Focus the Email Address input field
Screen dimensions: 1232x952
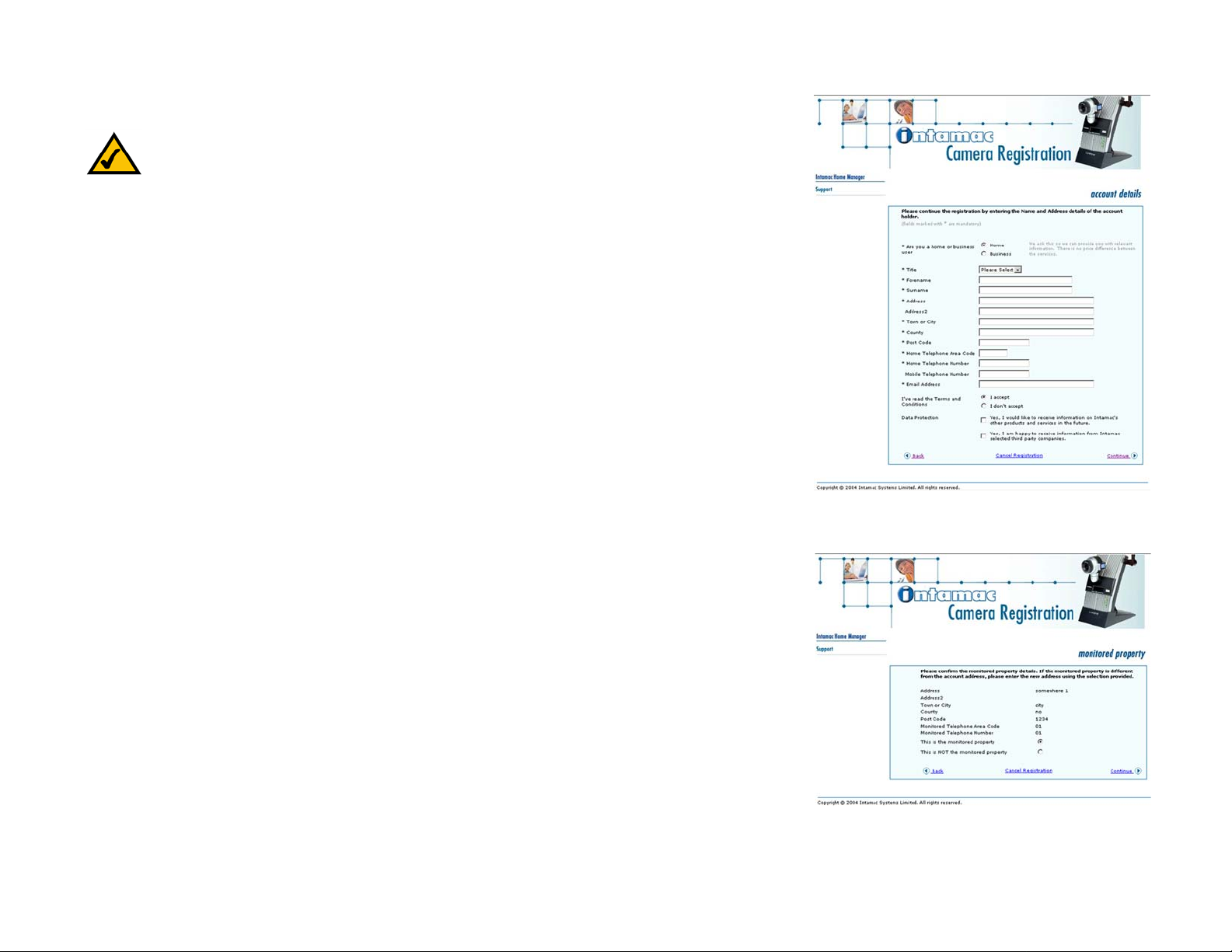click(1036, 384)
